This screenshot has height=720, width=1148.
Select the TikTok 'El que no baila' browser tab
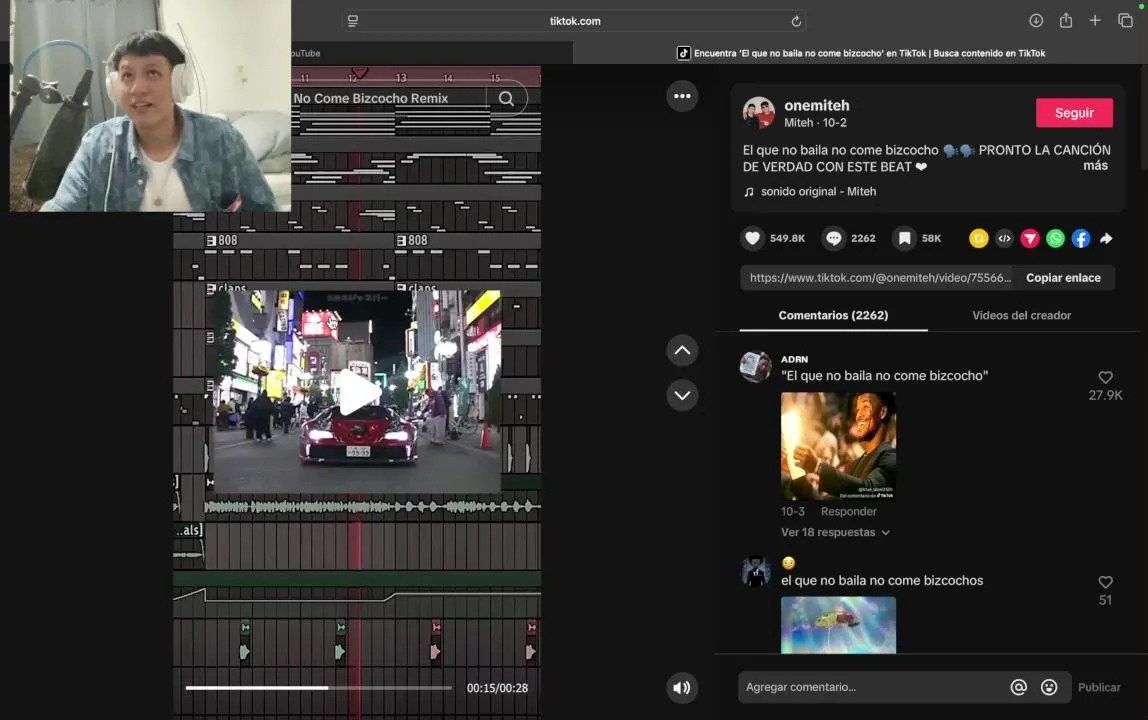860,53
